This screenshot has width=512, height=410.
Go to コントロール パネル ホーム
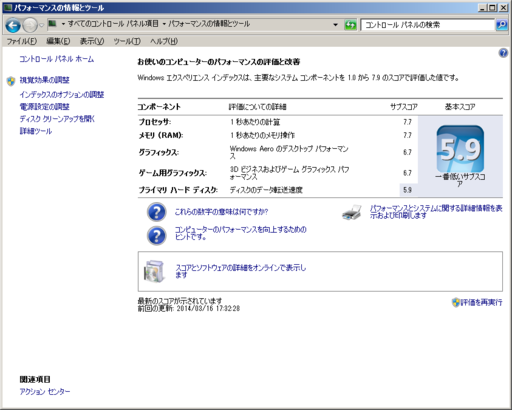[57, 59]
